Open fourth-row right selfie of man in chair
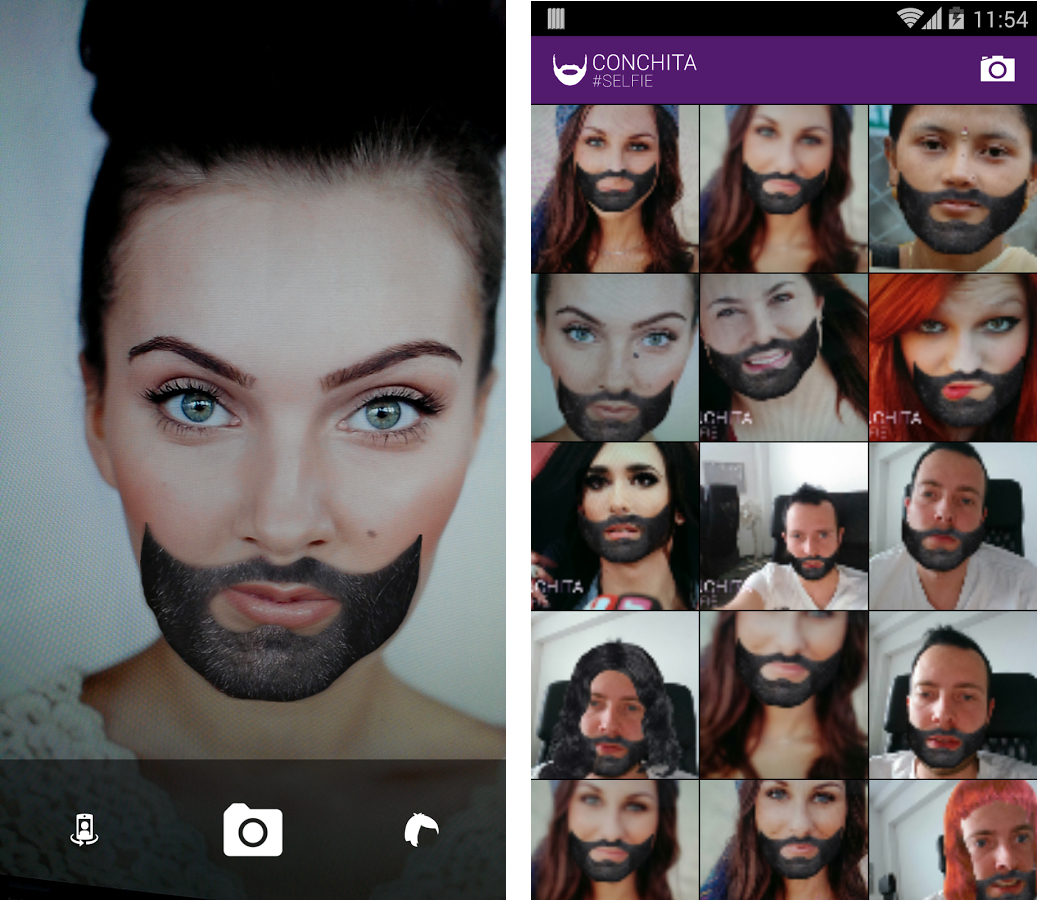Image resolution: width=1037 pixels, height=900 pixels. coord(953,694)
